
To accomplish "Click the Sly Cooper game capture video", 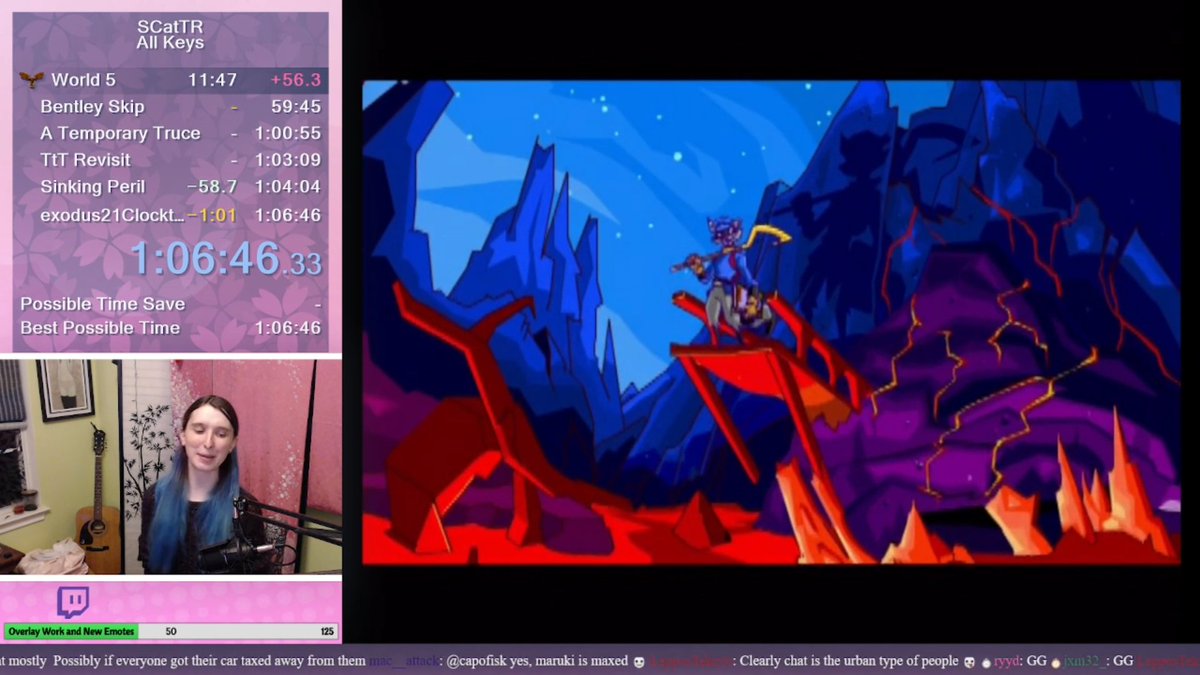I will (x=771, y=323).
